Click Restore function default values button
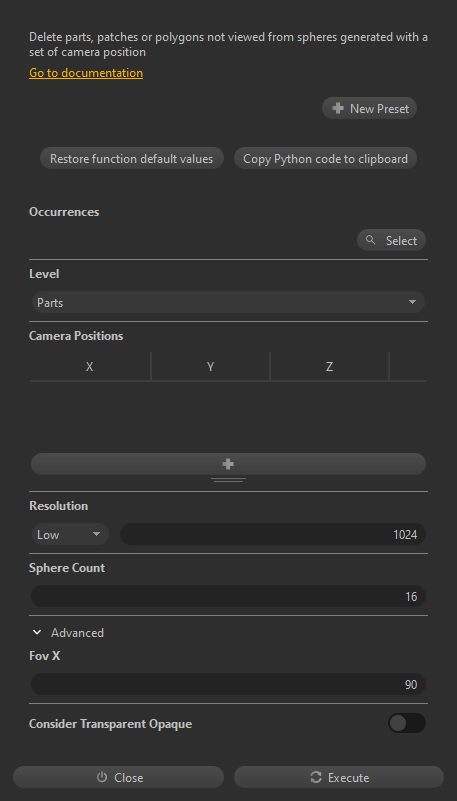This screenshot has width=457, height=801. 132,158
